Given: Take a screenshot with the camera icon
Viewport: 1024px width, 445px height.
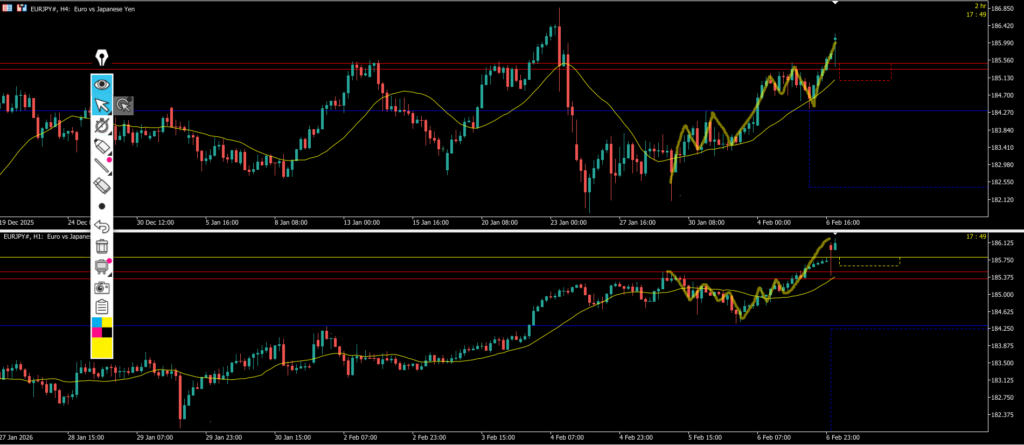Looking at the screenshot, I should (101, 287).
